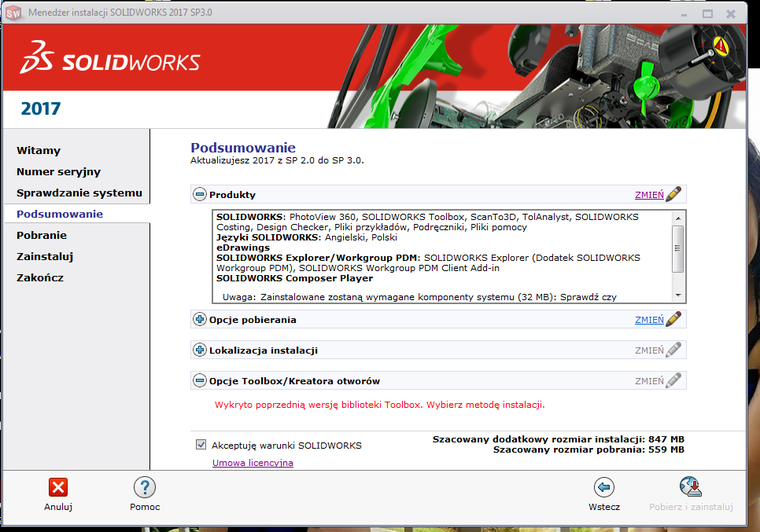Minimize the installation manager window
Image resolution: width=760 pixels, height=532 pixels.
point(683,14)
